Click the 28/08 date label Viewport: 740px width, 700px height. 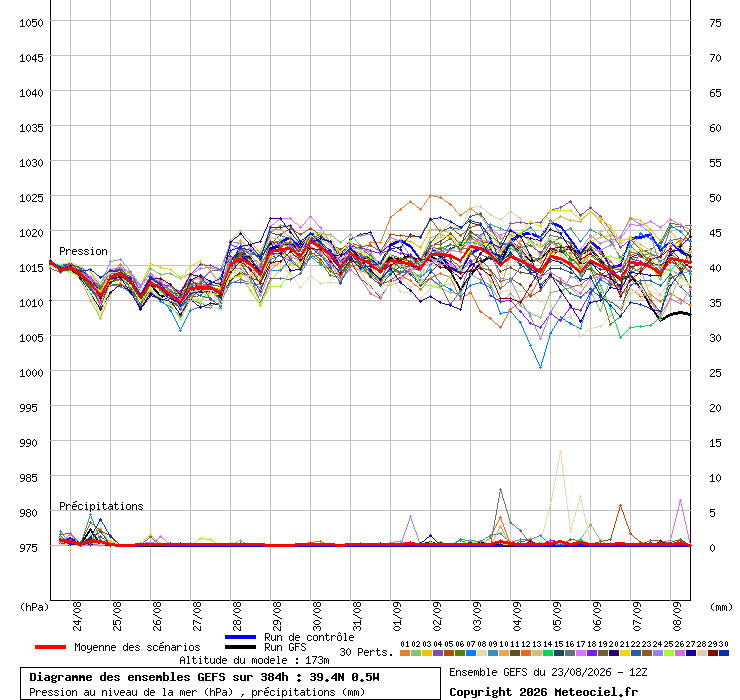point(237,616)
